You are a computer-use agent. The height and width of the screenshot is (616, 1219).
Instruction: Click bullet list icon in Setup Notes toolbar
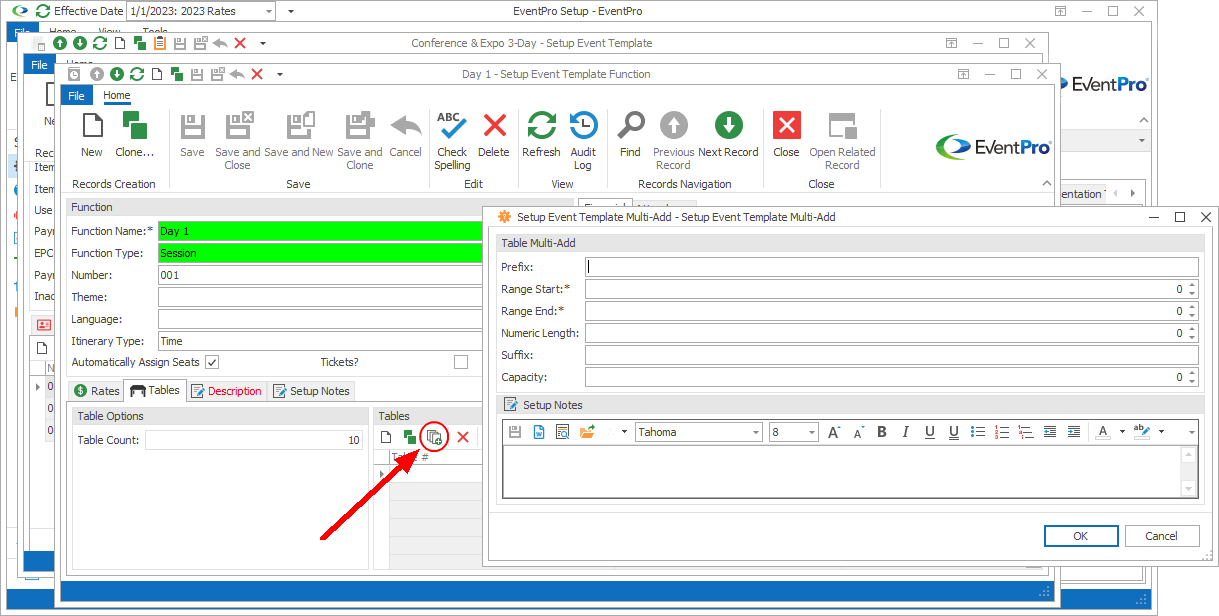point(978,432)
